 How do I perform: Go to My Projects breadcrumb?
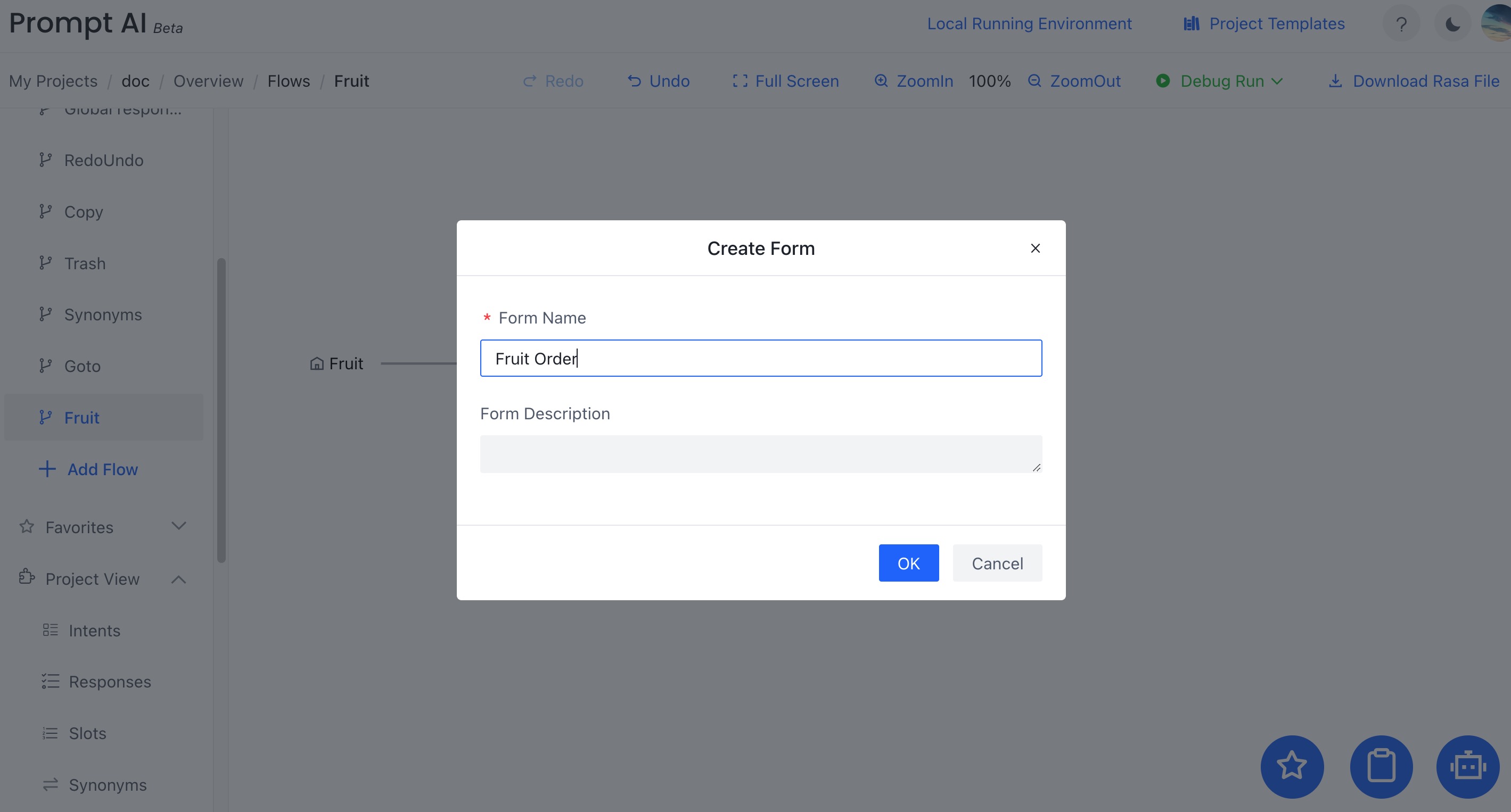(53, 81)
